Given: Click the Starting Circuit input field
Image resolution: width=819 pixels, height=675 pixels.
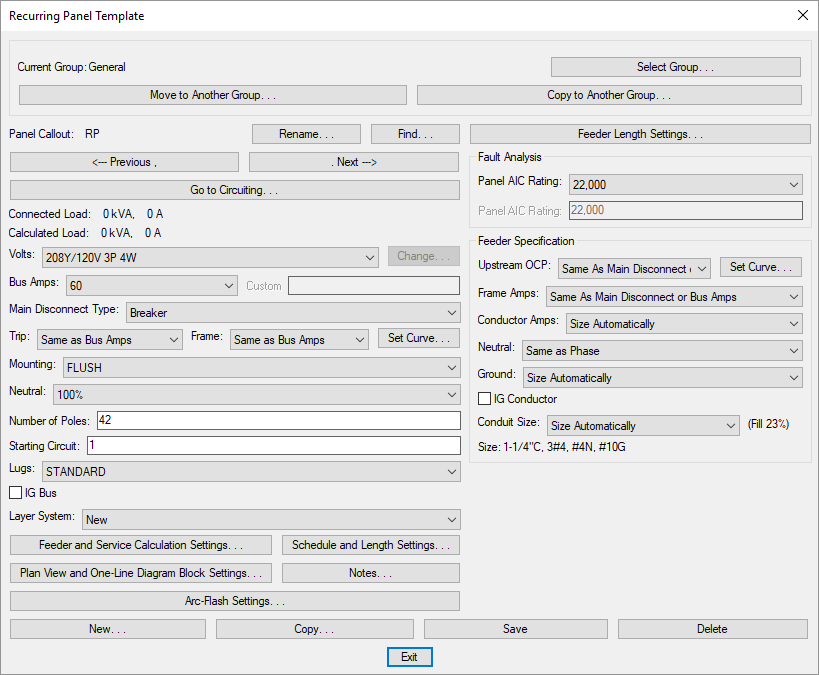Looking at the screenshot, I should click(274, 446).
